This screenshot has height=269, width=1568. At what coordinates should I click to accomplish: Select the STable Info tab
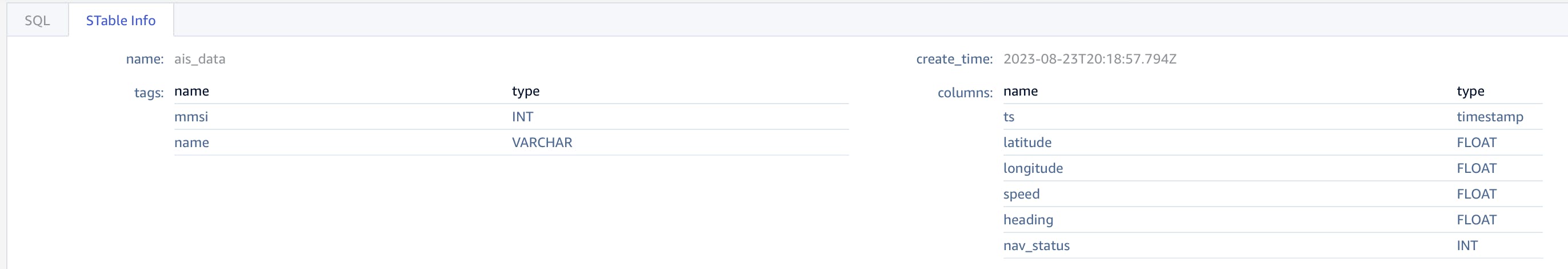(x=121, y=21)
